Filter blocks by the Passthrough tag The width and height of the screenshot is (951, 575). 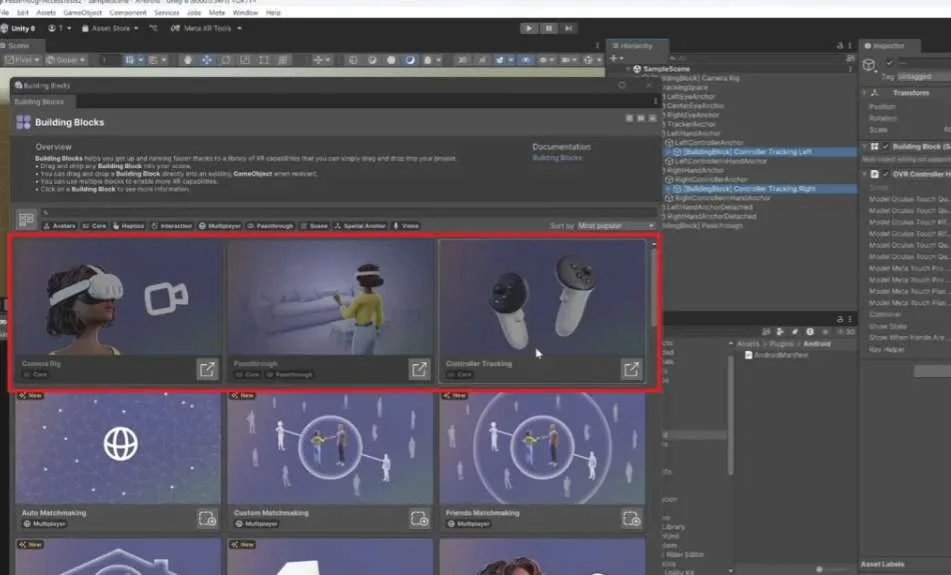click(271, 226)
